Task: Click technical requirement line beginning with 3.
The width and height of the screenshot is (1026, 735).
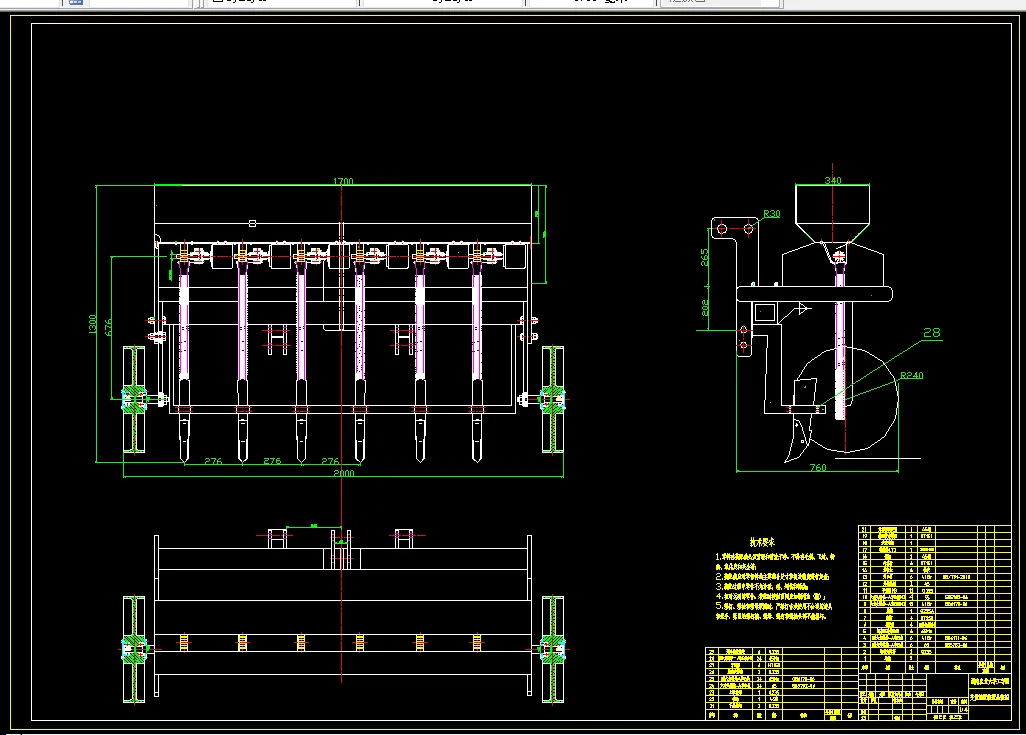Action: click(762, 586)
